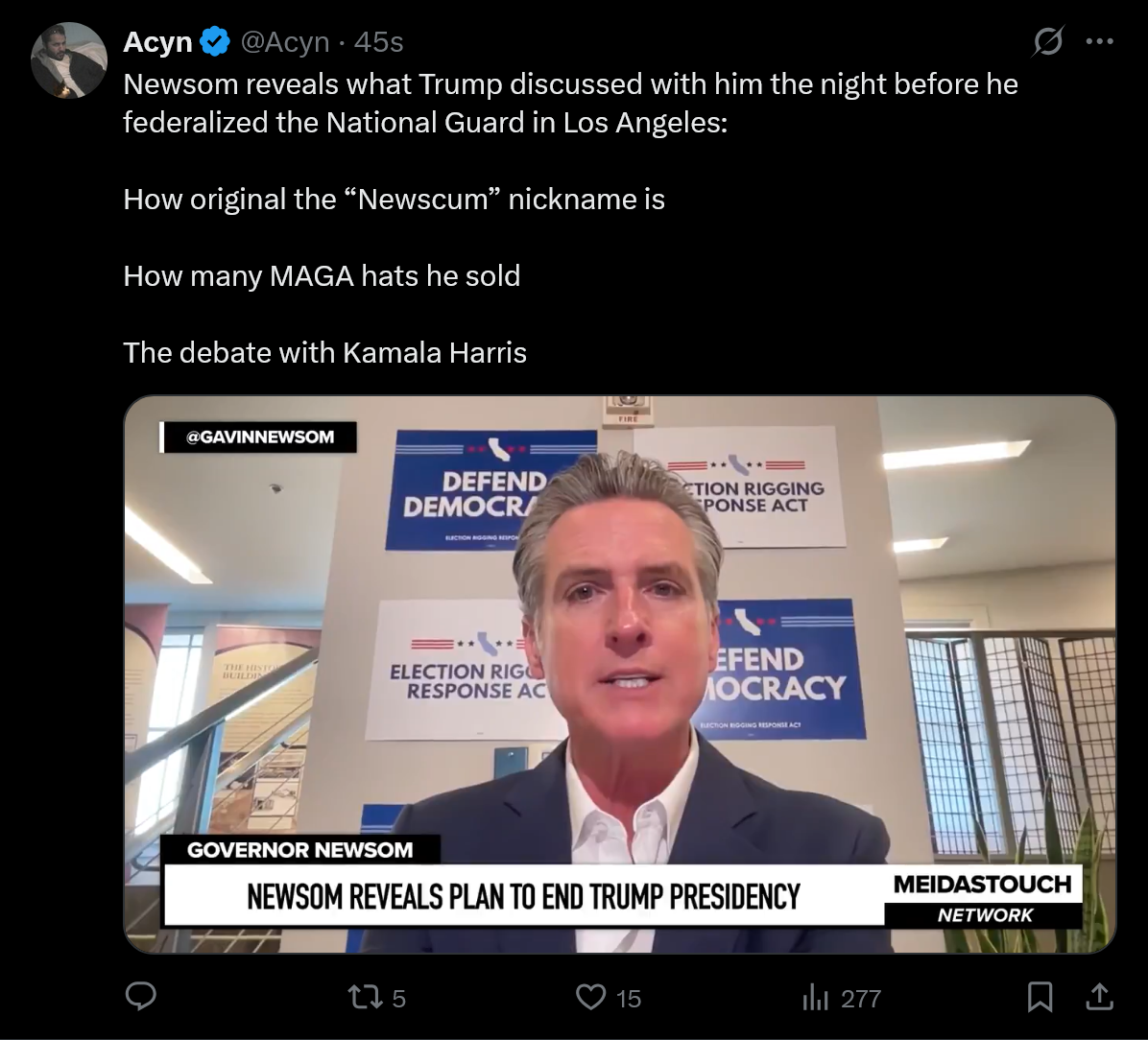The width and height of the screenshot is (1148, 1040).
Task: Click the blue verified checkmark badge
Action: (x=214, y=41)
